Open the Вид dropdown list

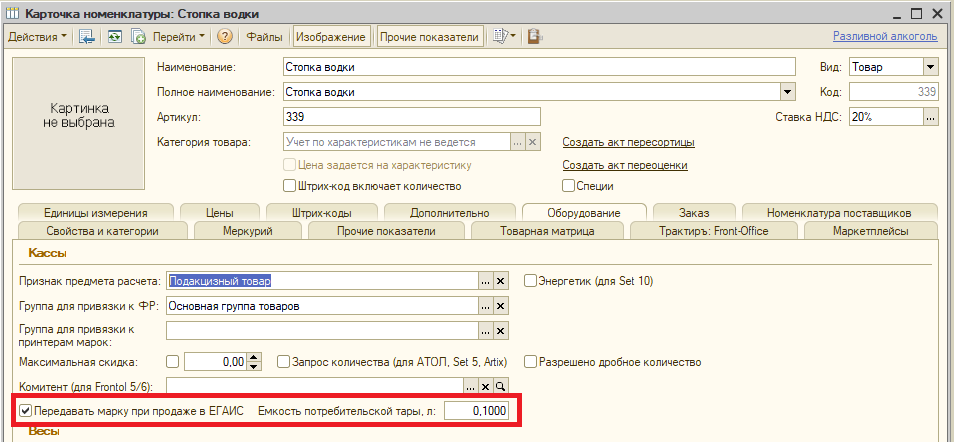click(930, 67)
